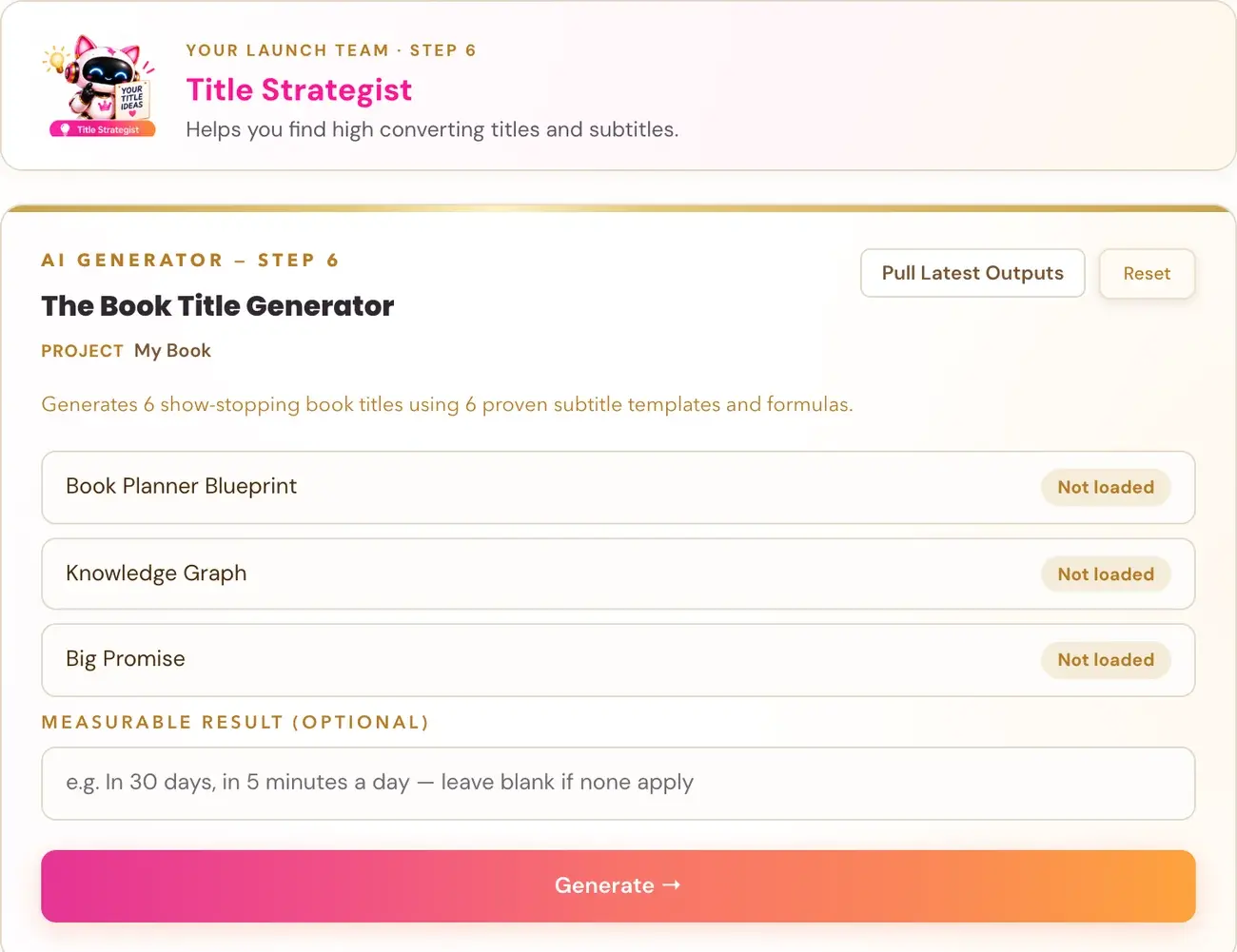Reset the Book Title Generator form
This screenshot has width=1237, height=952.
1147,274
